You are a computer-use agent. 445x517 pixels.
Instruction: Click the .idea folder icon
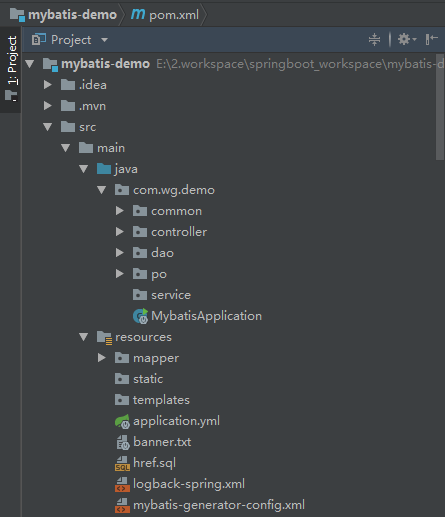pyautogui.click(x=68, y=85)
